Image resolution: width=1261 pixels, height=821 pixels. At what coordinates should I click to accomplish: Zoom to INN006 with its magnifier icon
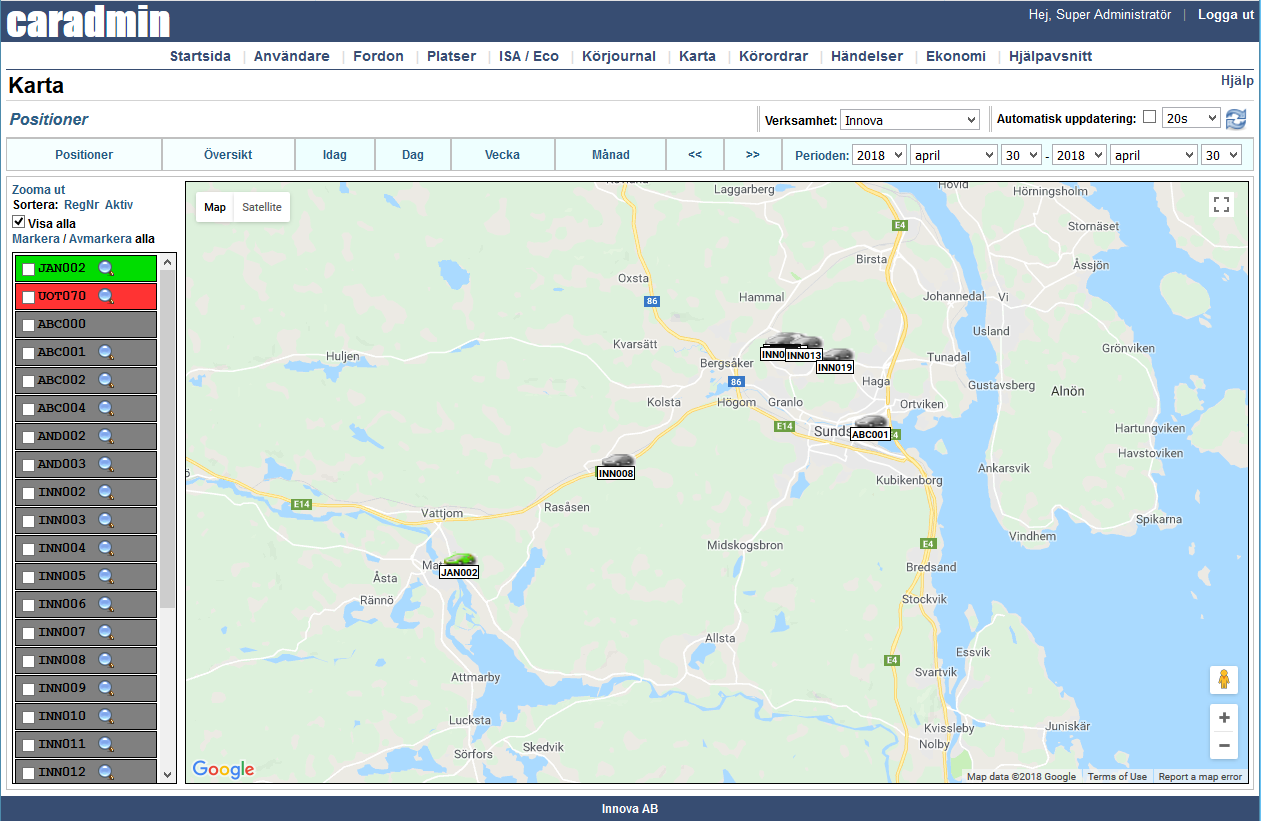point(106,604)
